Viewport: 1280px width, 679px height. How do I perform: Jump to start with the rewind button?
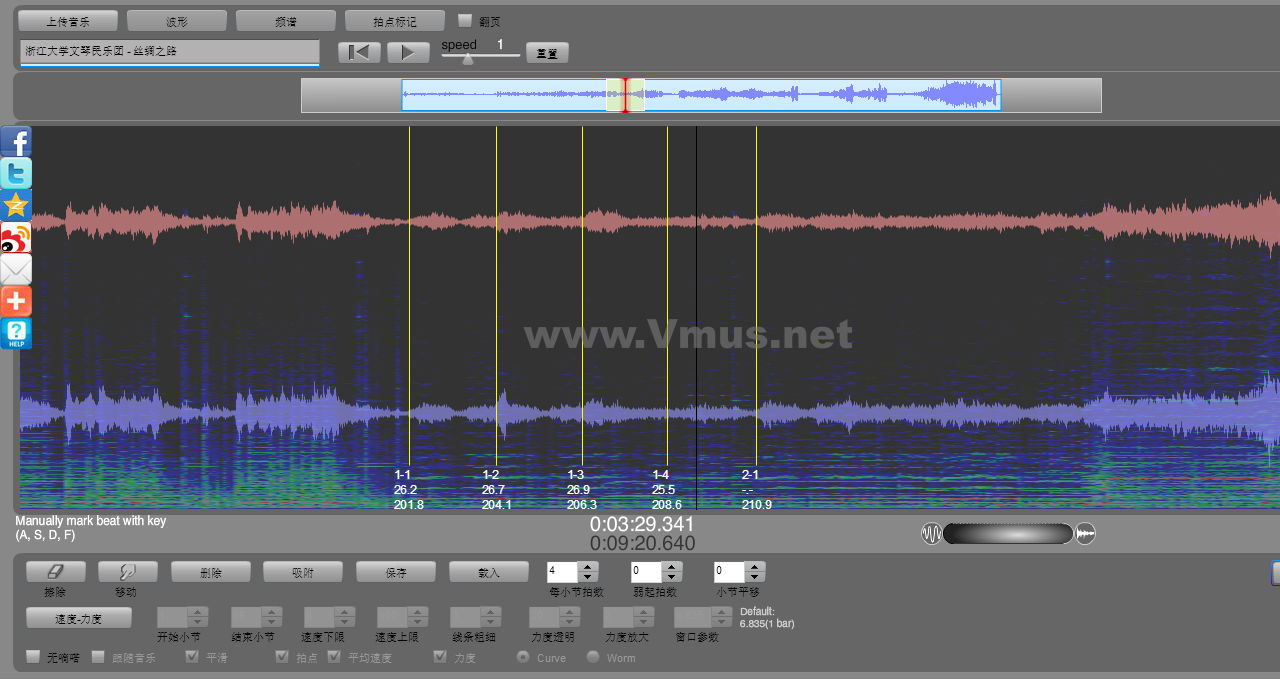[359, 52]
